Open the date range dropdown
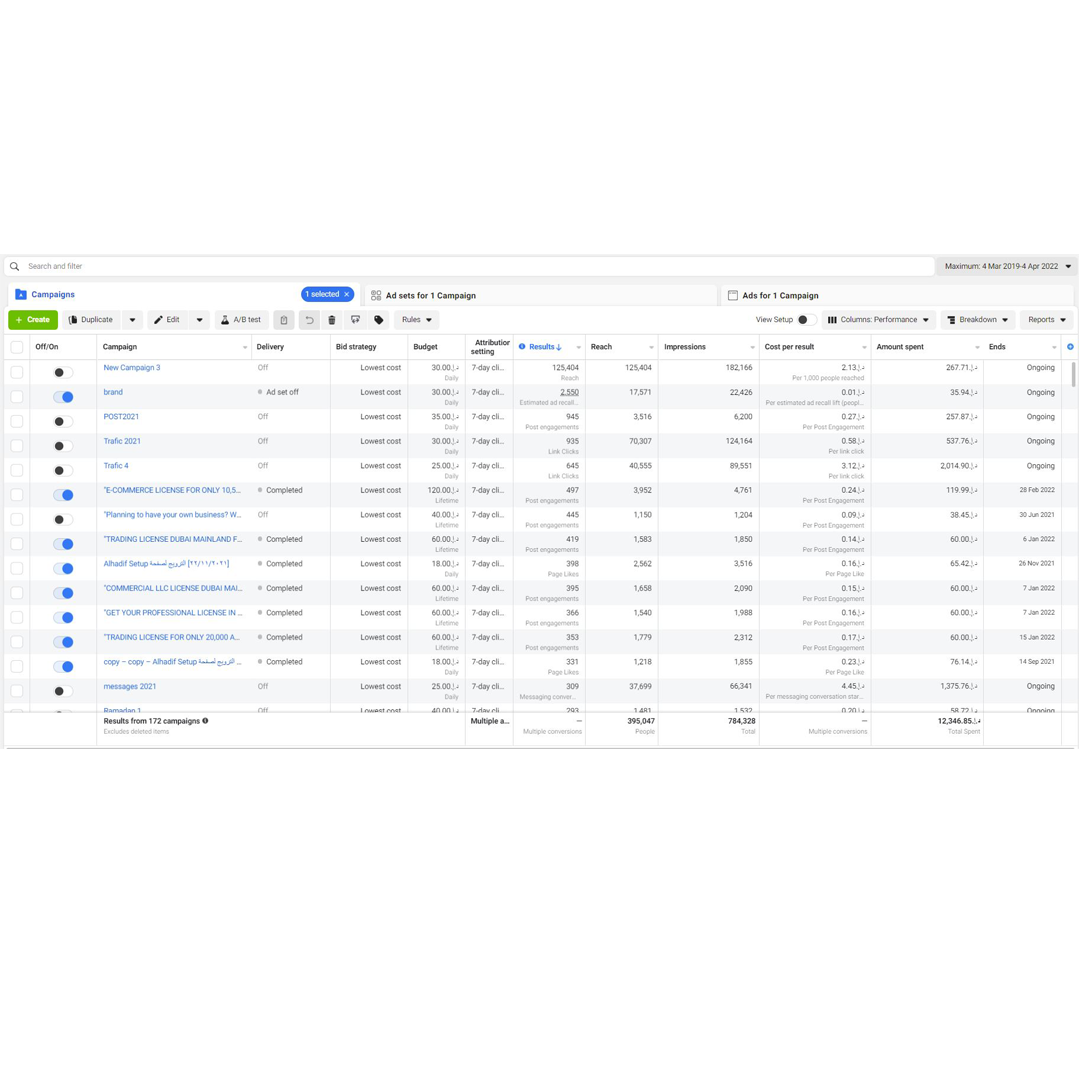This screenshot has width=1080, height=1080. click(1006, 267)
